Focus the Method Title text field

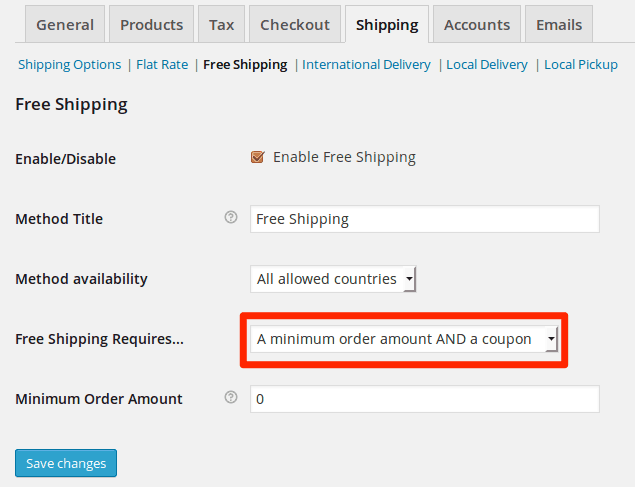tap(425, 219)
